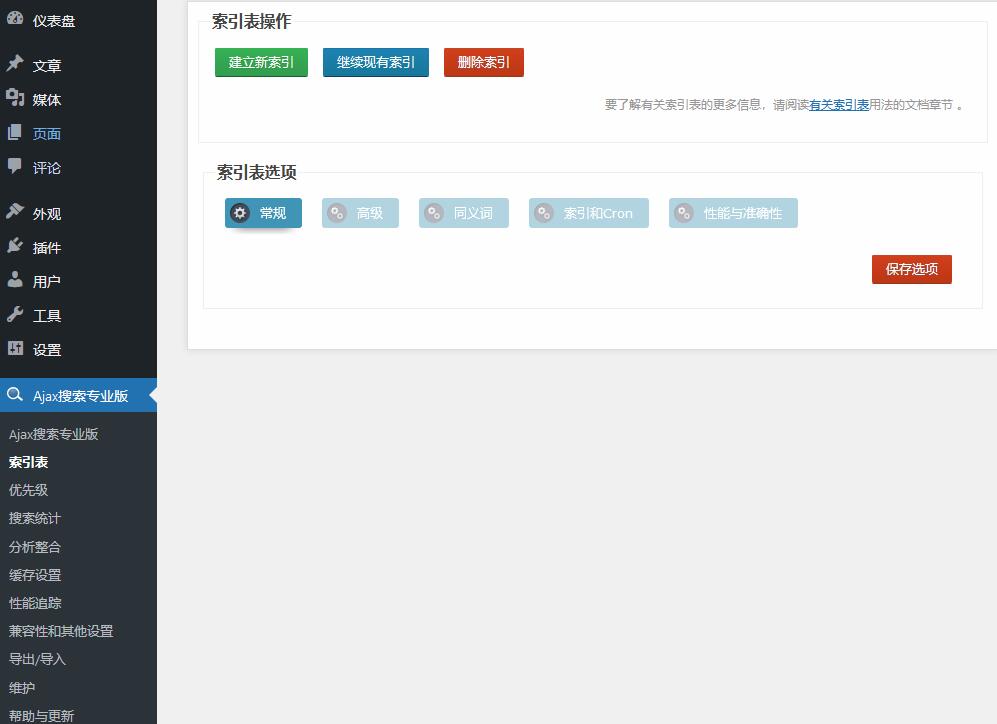Viewport: 997px width, 724px height.
Task: Open the 有关索引表 documentation link
Action: [838, 105]
